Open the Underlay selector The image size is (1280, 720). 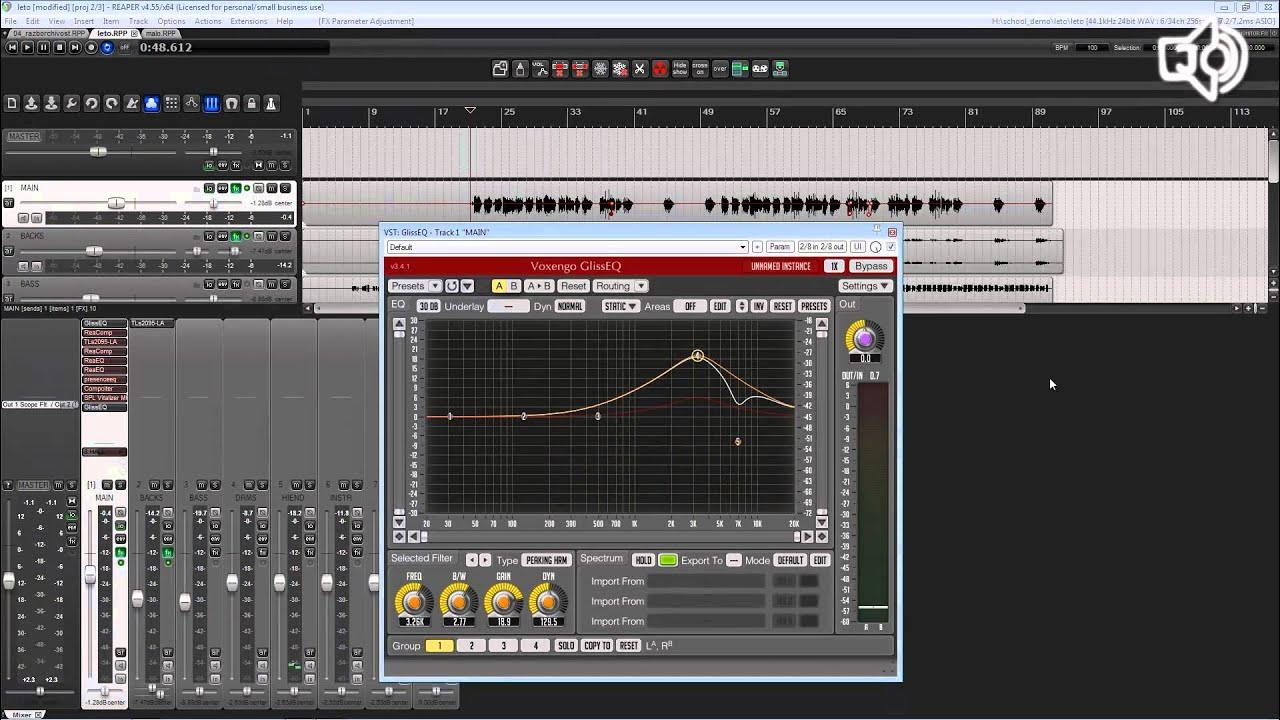click(x=509, y=306)
